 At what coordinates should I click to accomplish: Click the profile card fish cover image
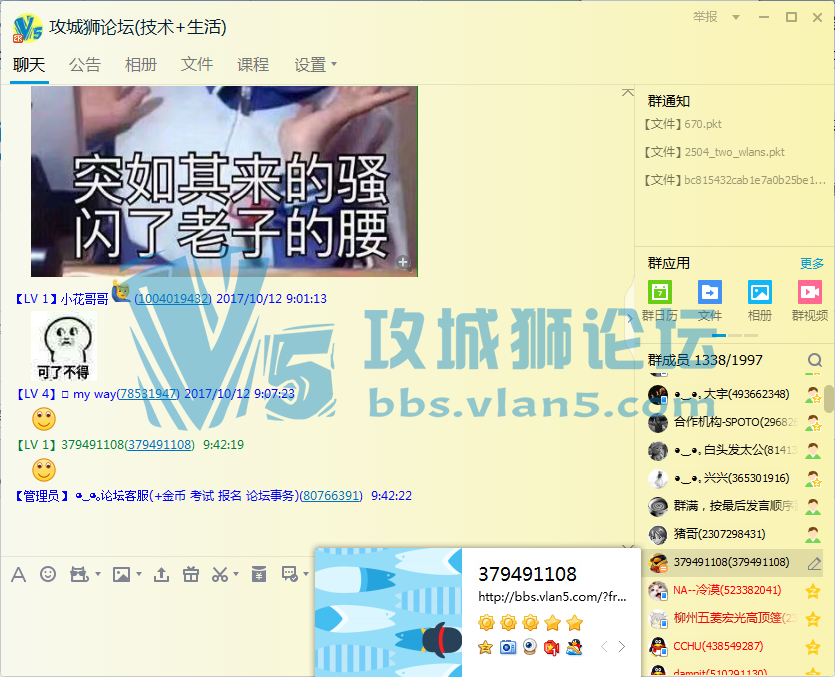click(389, 613)
